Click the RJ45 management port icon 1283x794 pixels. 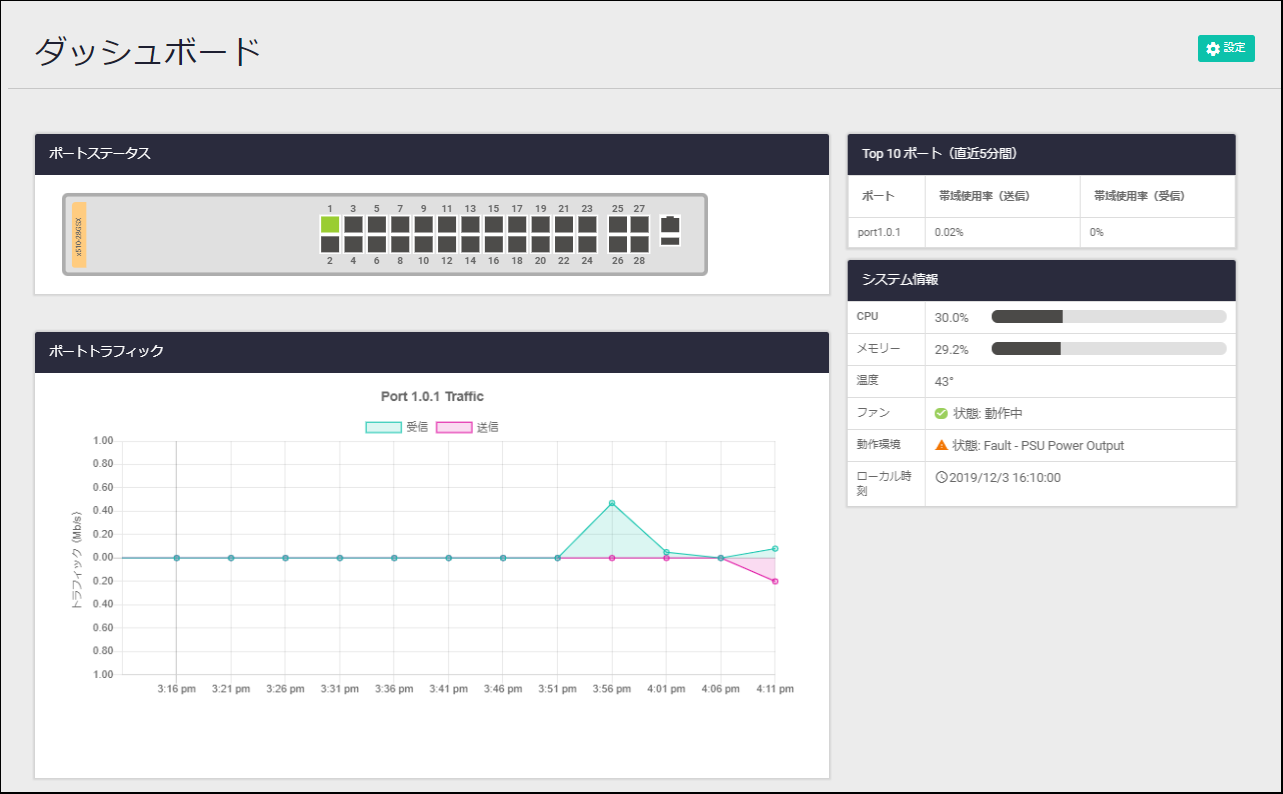[671, 224]
